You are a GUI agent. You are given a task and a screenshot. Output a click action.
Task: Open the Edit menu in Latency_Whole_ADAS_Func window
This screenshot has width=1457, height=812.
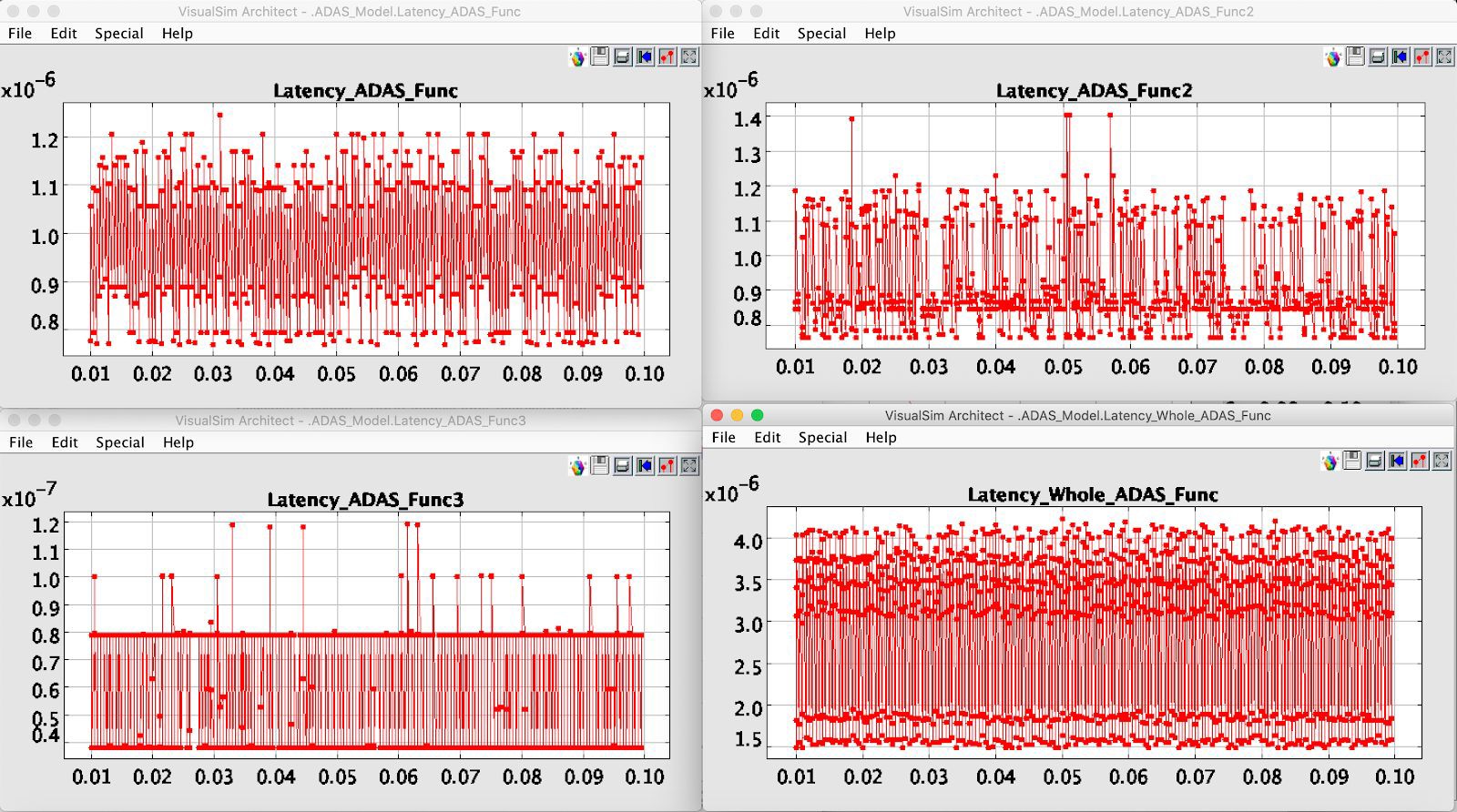[x=768, y=437]
